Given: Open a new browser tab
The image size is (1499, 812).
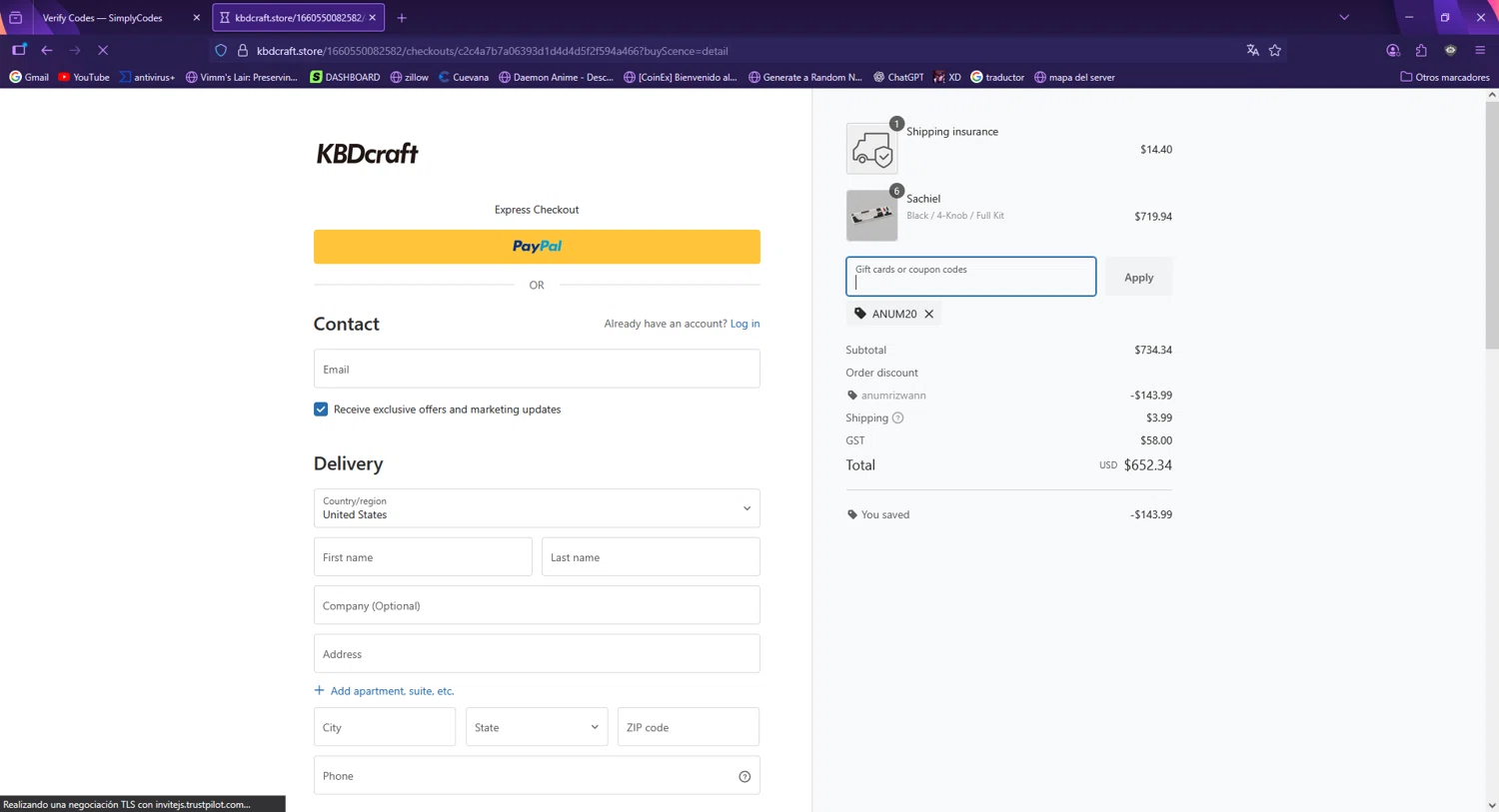Looking at the screenshot, I should click(402, 18).
